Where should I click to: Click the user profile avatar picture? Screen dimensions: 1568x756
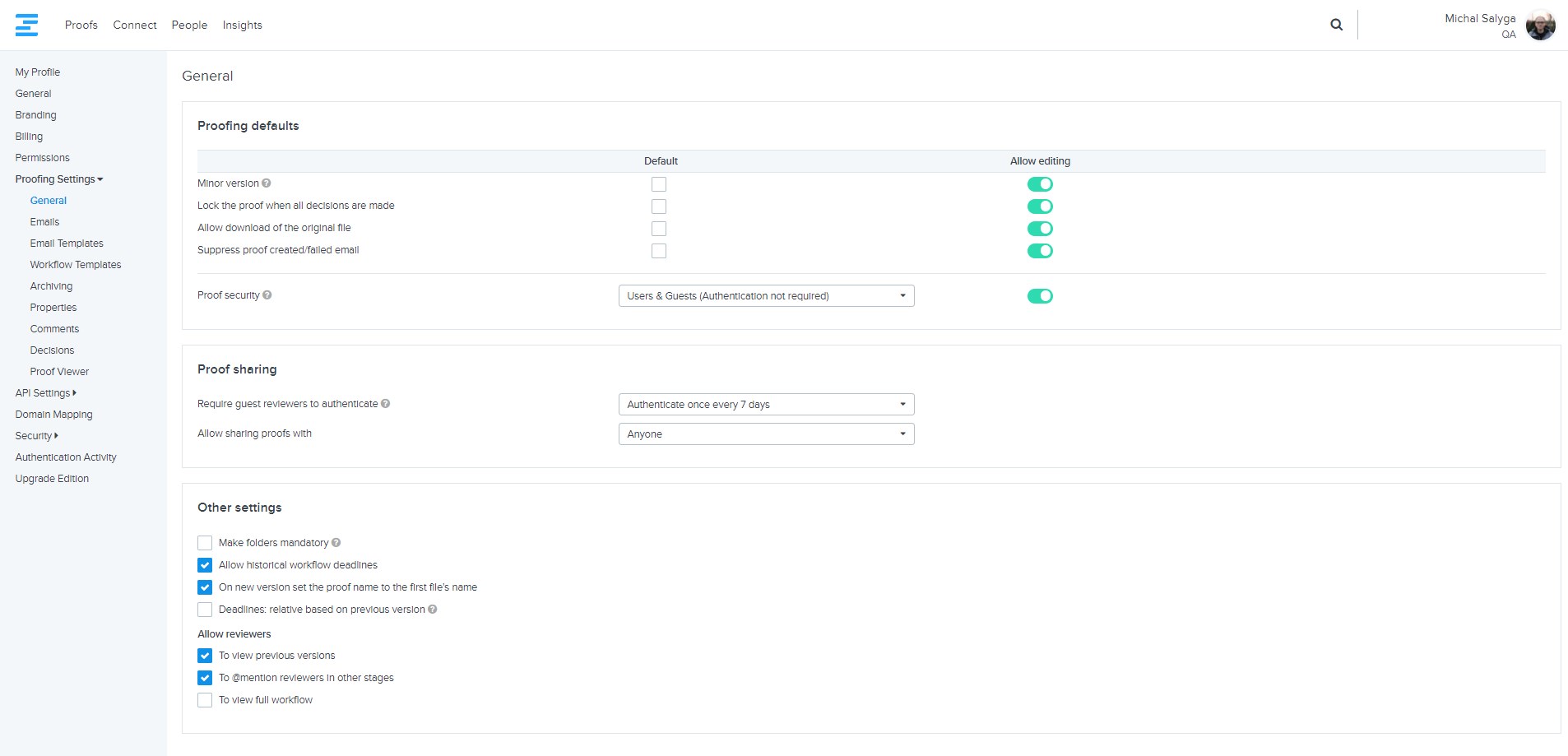[x=1540, y=26]
